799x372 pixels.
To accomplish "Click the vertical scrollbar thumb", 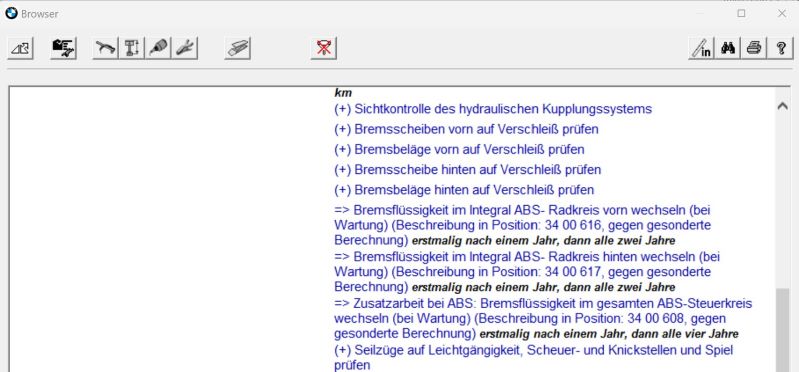I will point(782,330).
